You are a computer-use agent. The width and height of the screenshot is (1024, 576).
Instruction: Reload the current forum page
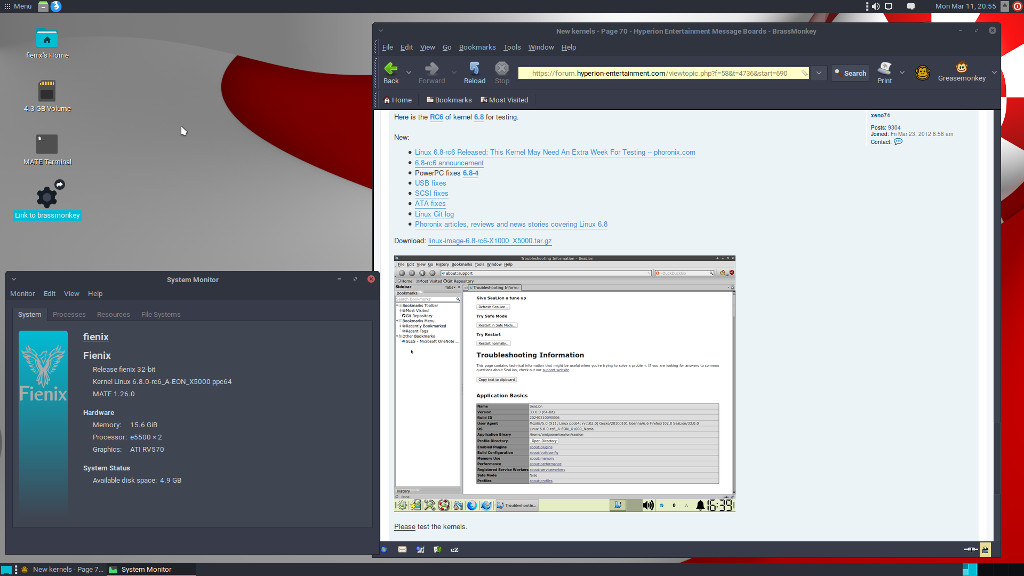pos(474,72)
